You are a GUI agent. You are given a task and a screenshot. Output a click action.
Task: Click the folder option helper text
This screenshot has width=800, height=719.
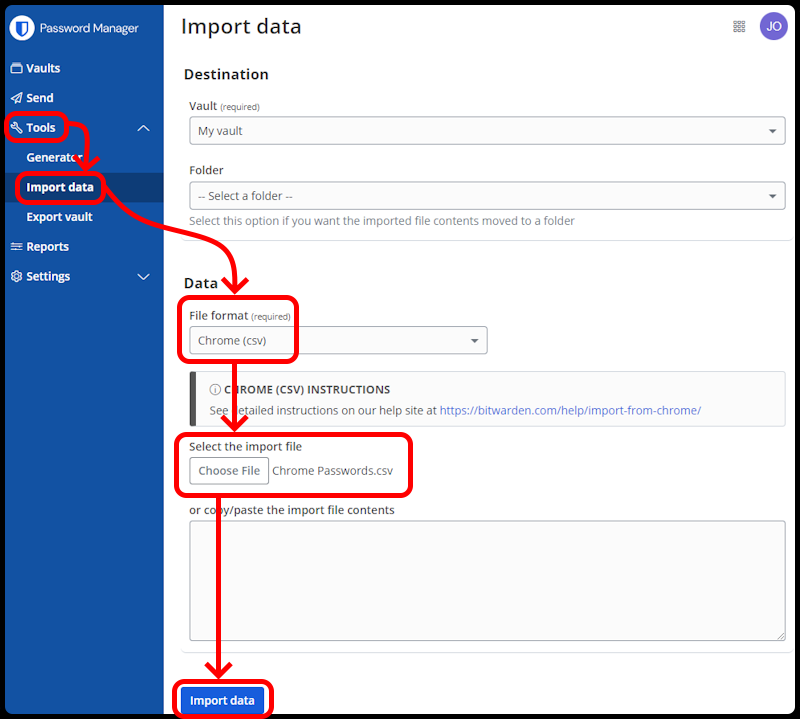tap(382, 221)
